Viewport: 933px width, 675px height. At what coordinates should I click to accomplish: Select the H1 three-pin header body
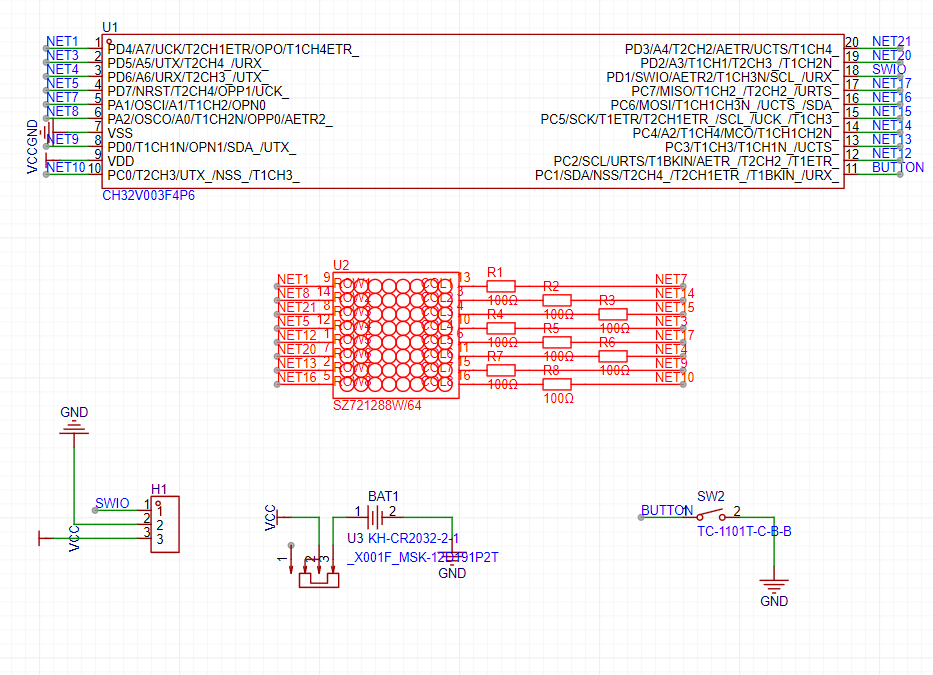click(165, 524)
